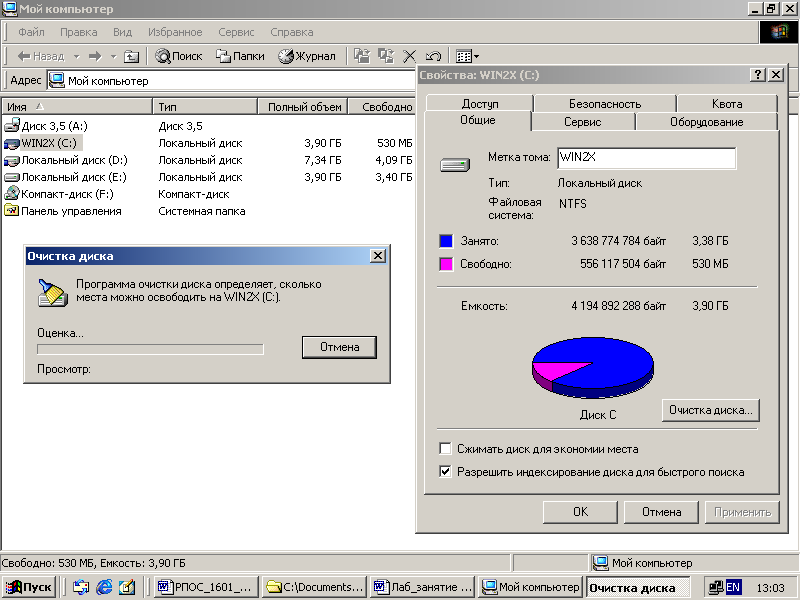800x600 pixels.
Task: Sort by the Имя column header
Action: tap(77, 107)
